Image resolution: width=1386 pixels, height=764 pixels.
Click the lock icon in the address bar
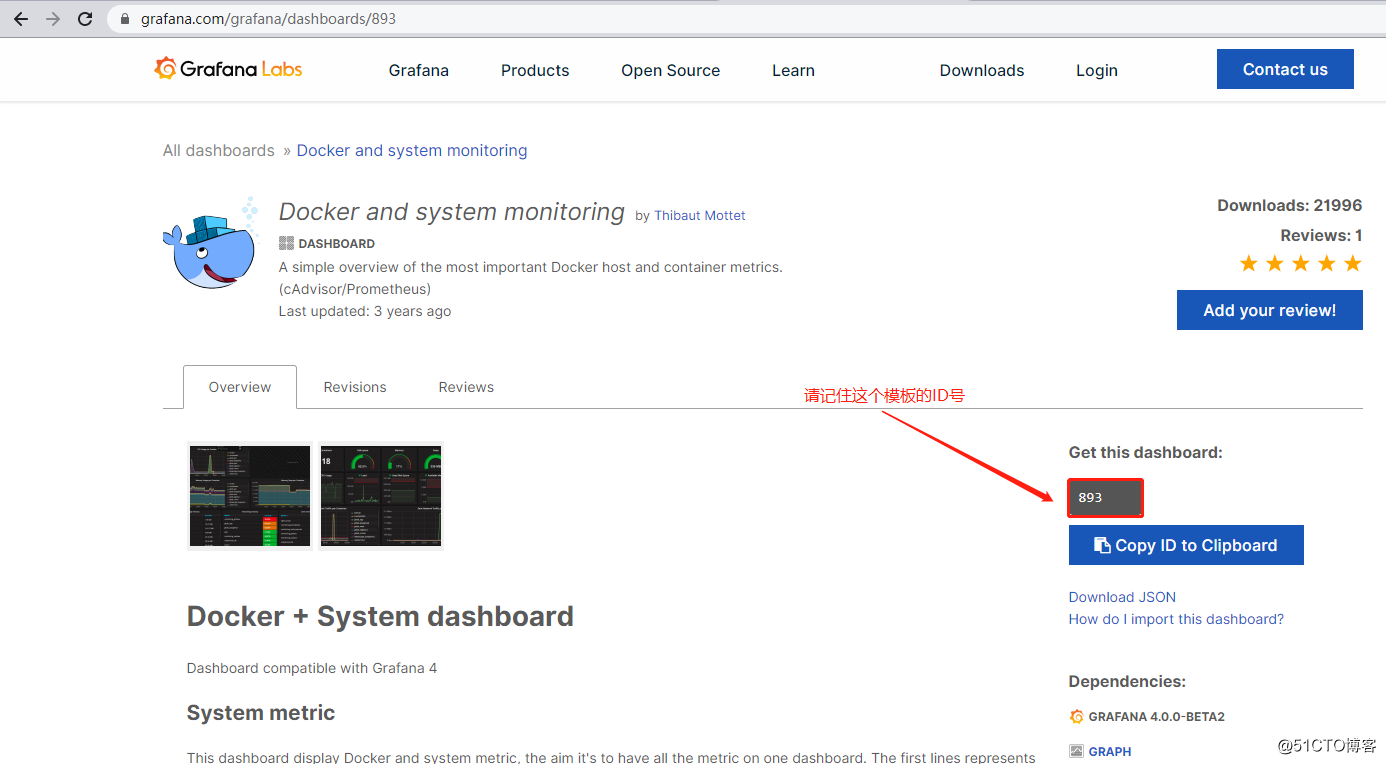[x=125, y=19]
